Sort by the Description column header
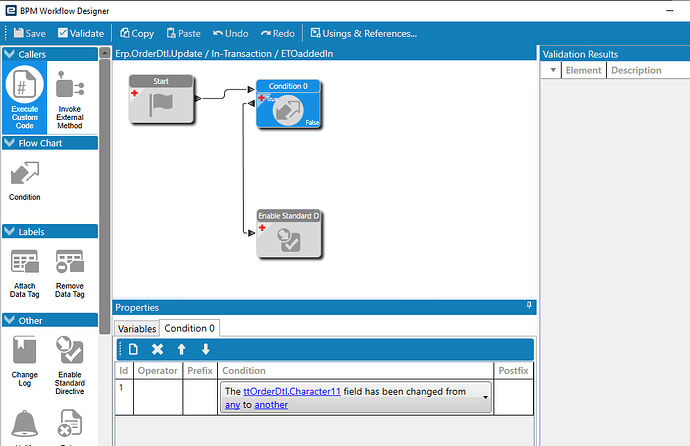This screenshot has height=446, width=690. [636, 70]
